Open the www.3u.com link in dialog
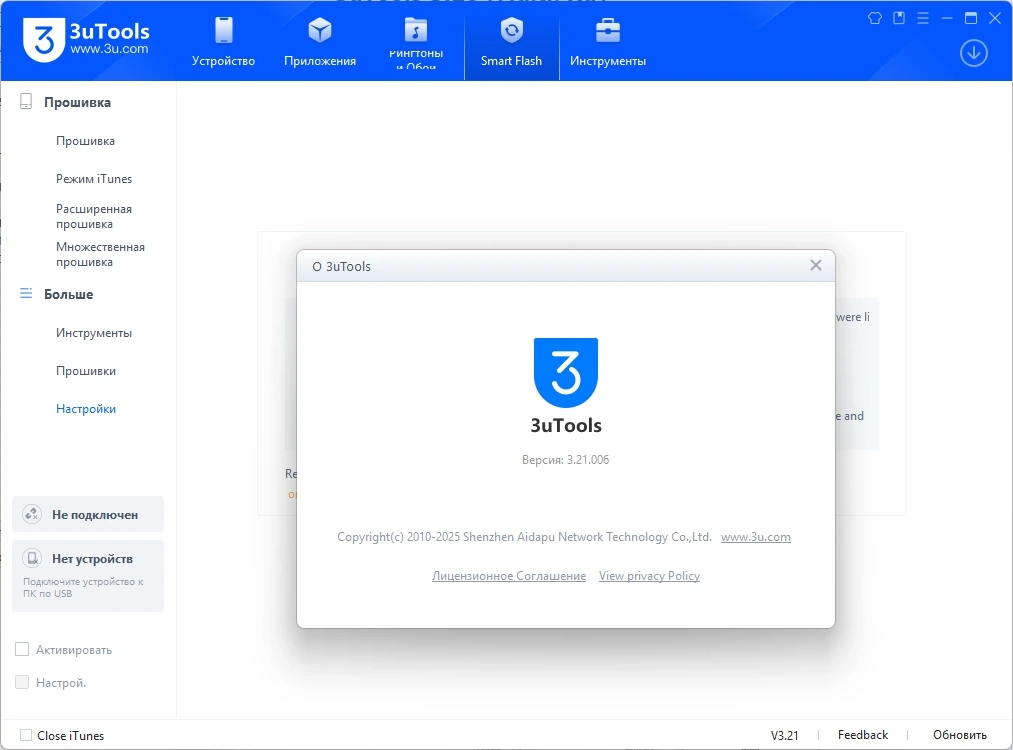The image size is (1013, 750). tap(755, 537)
